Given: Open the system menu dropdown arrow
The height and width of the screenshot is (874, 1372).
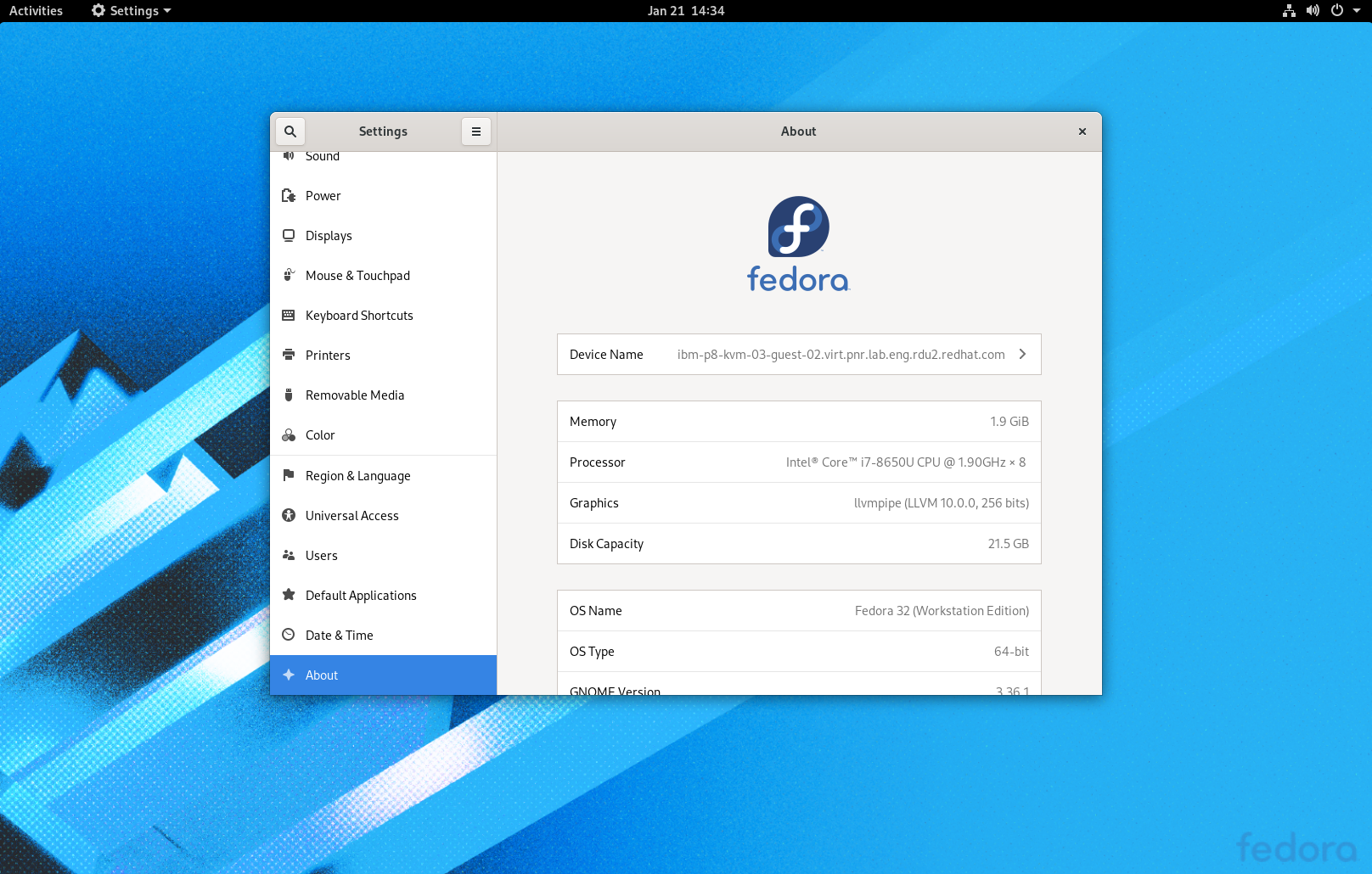Looking at the screenshot, I should (1357, 11).
